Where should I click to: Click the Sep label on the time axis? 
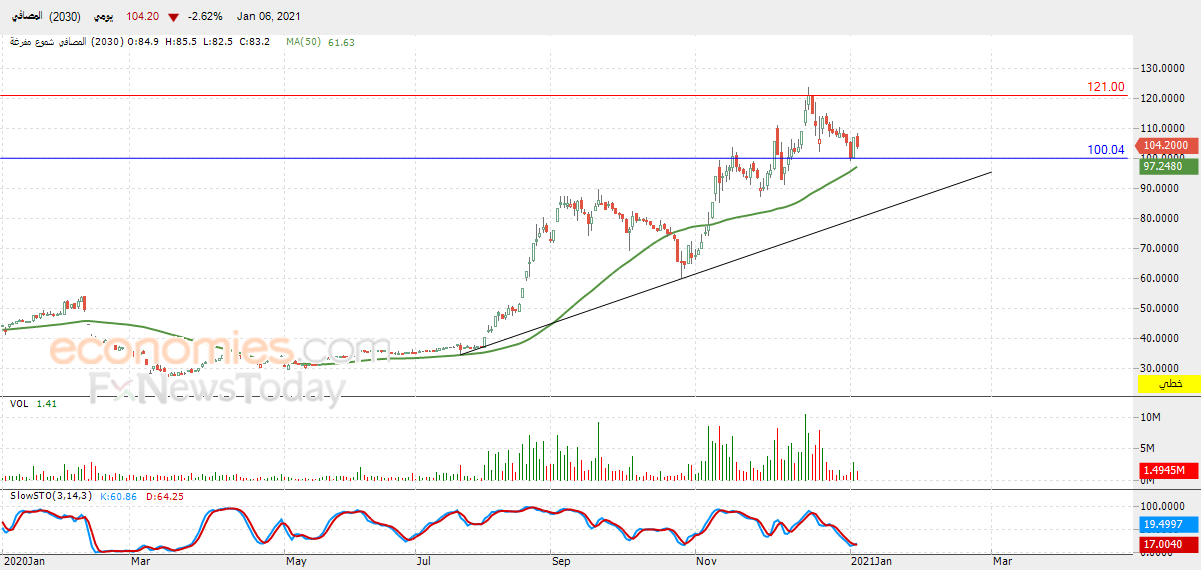click(x=561, y=562)
